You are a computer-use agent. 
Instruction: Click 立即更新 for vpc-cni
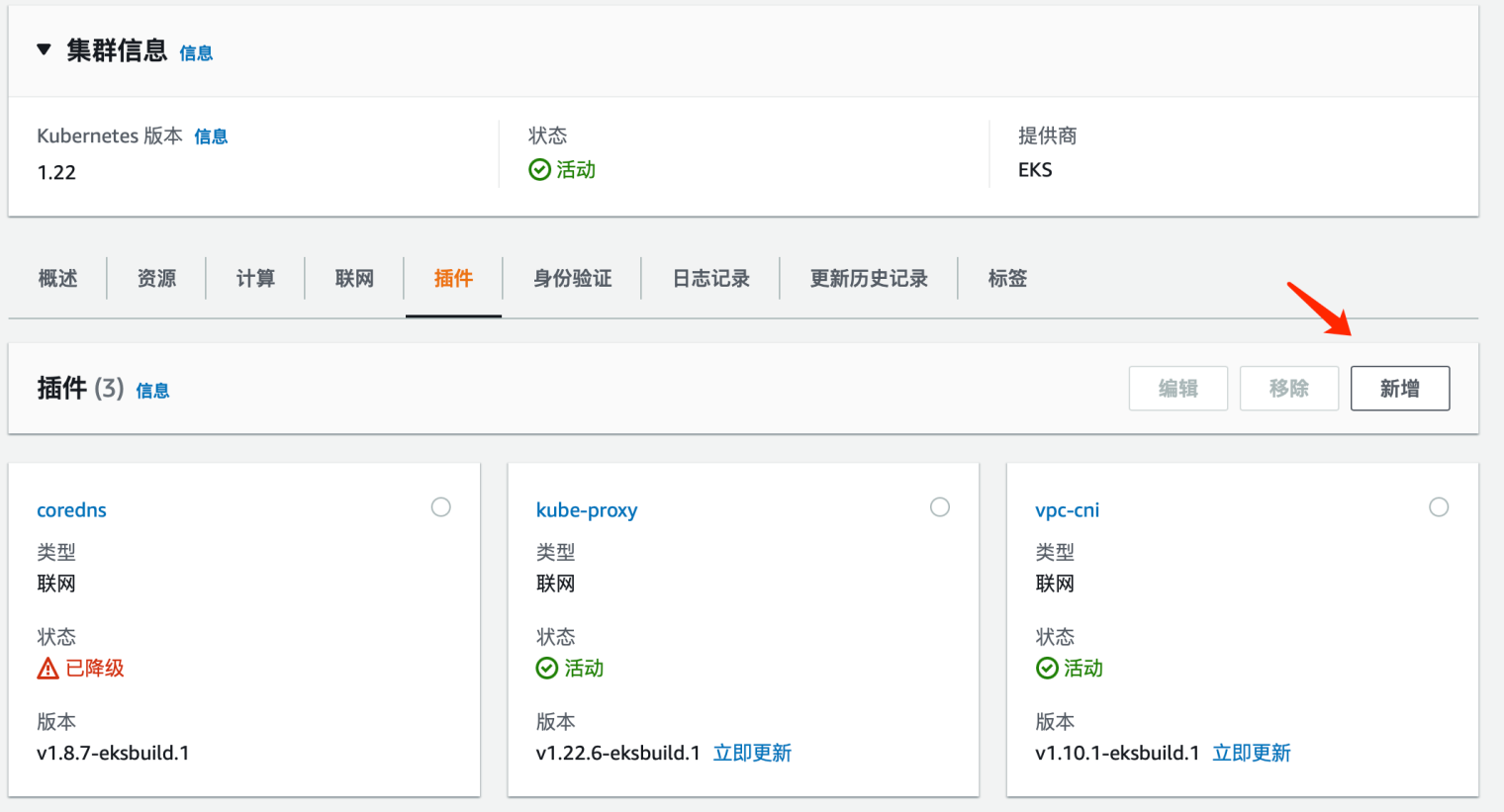(x=1252, y=754)
